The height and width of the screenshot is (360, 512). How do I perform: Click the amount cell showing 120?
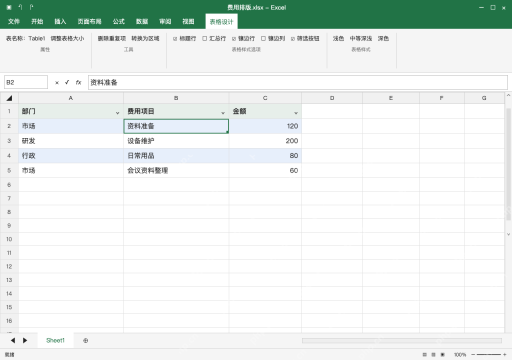pyautogui.click(x=265, y=126)
